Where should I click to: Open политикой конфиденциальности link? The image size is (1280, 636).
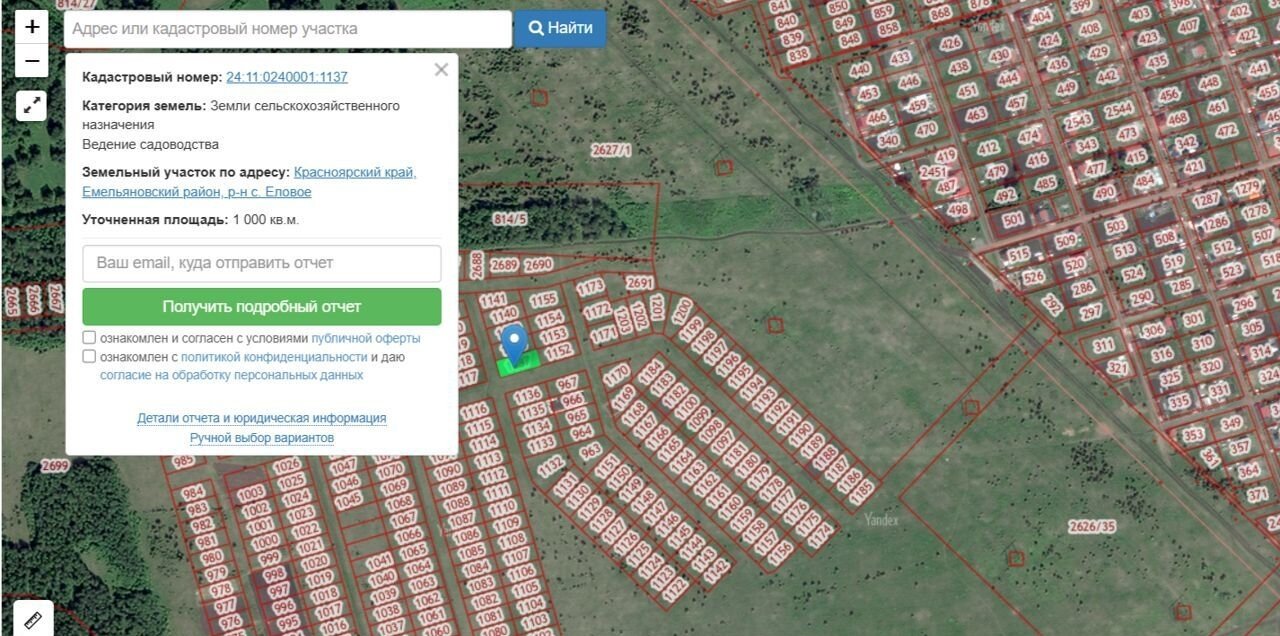coord(274,357)
